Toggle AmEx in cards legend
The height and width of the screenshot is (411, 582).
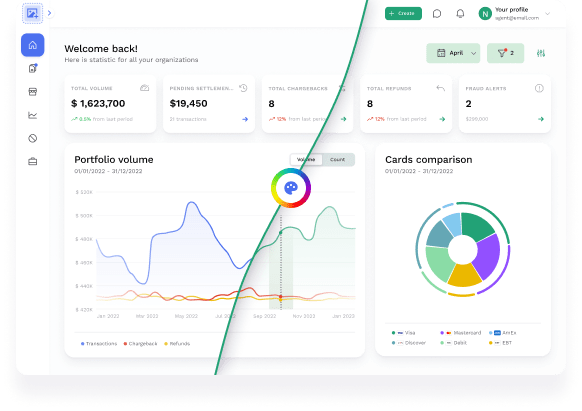pos(503,333)
